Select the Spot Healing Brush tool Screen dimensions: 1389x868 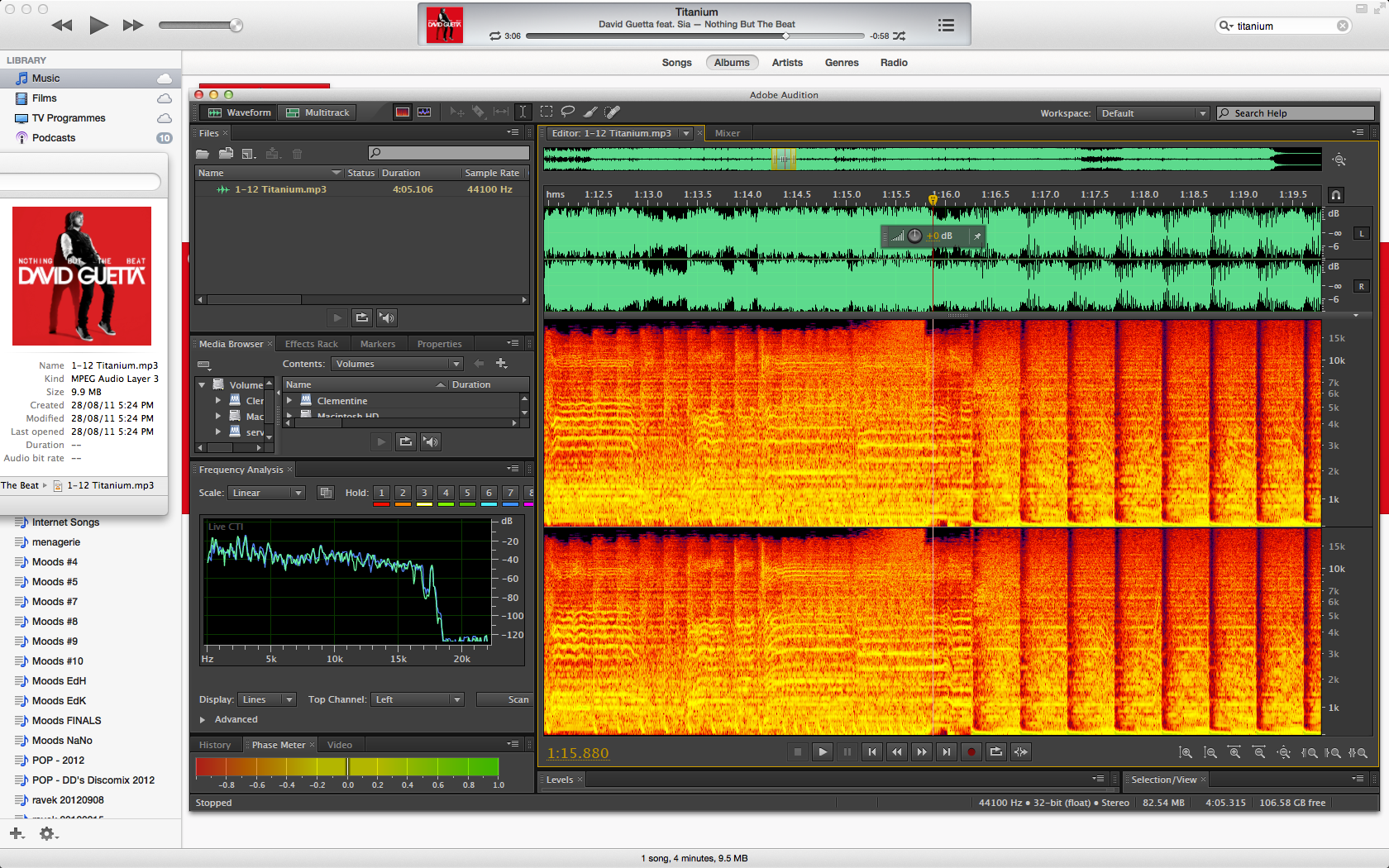click(x=612, y=112)
